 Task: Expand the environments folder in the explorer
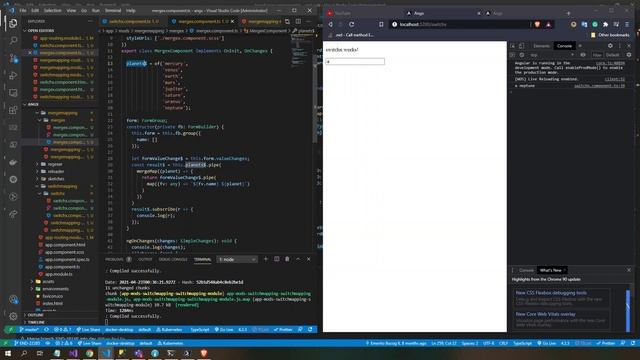tap(56, 289)
